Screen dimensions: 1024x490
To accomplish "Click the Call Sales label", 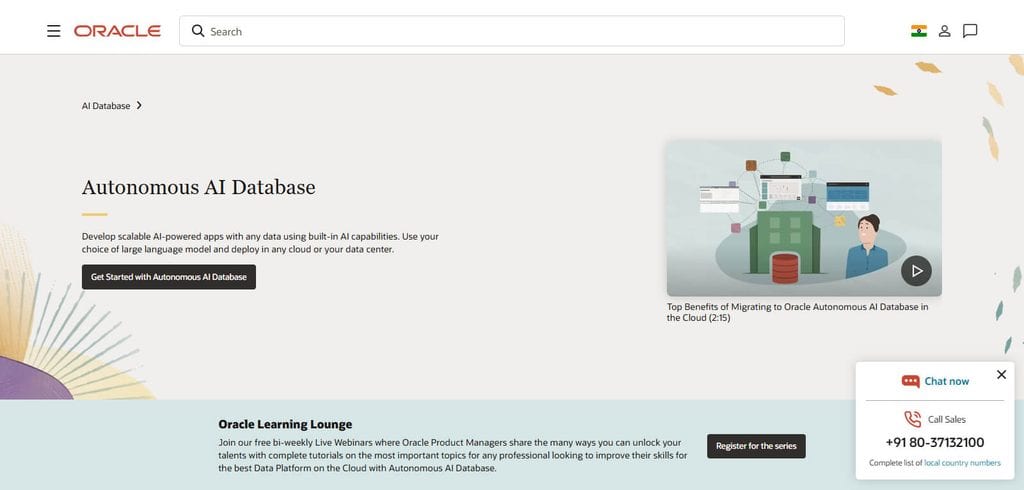I will [946, 419].
